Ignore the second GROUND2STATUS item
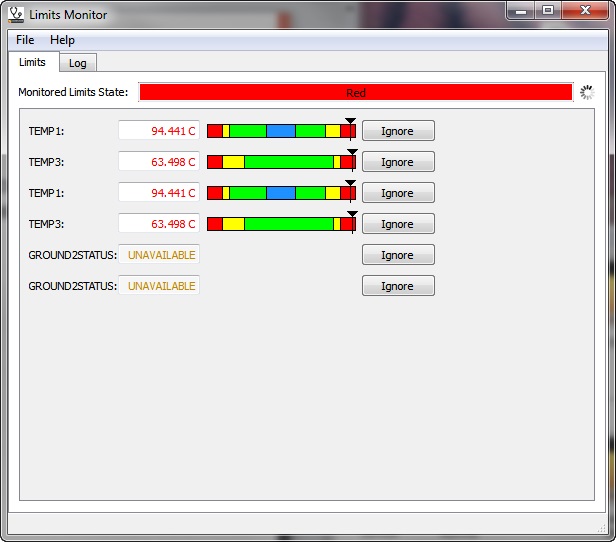The height and width of the screenshot is (542, 616). (x=398, y=286)
